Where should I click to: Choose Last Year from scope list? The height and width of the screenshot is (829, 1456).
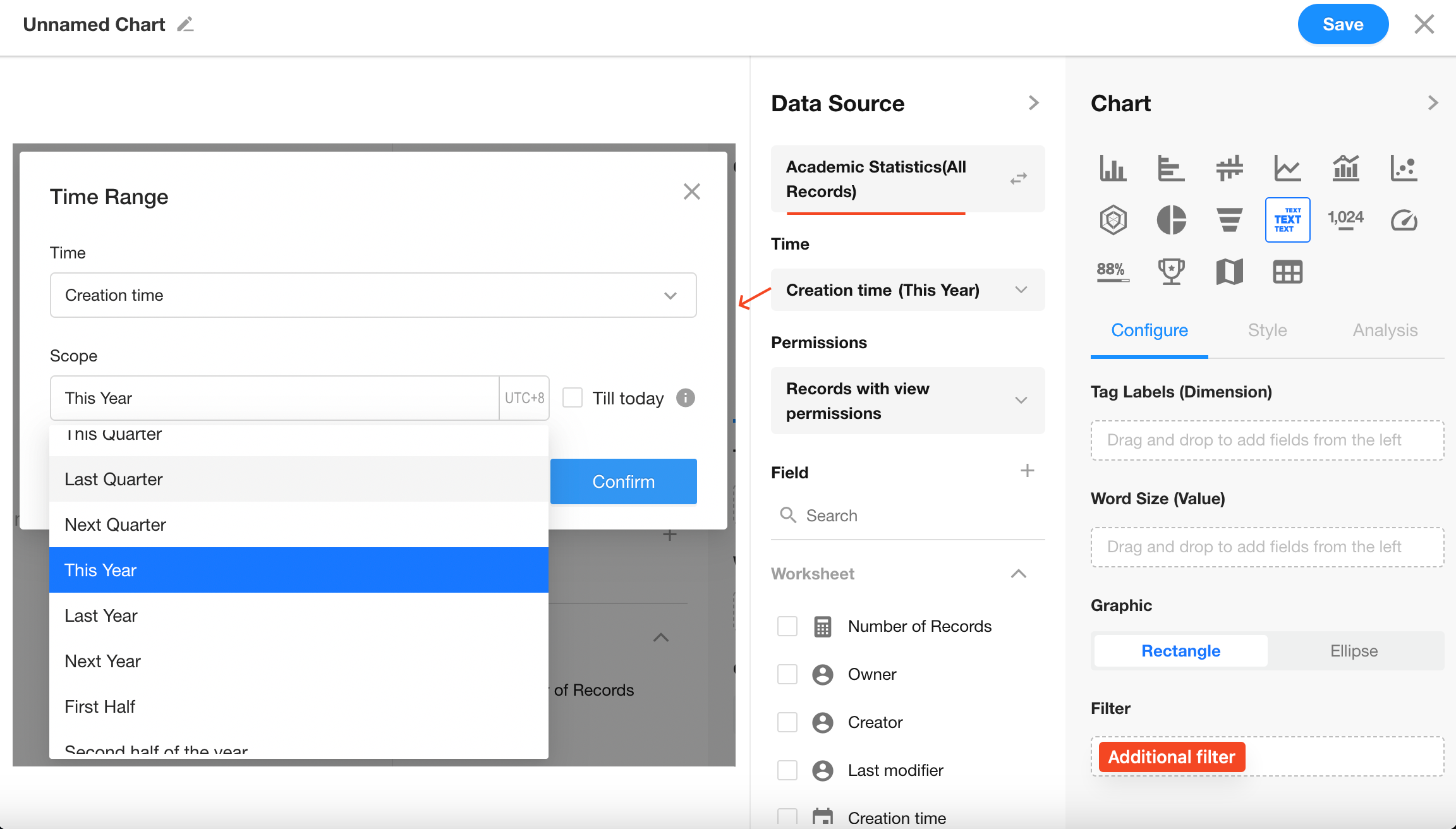101,615
